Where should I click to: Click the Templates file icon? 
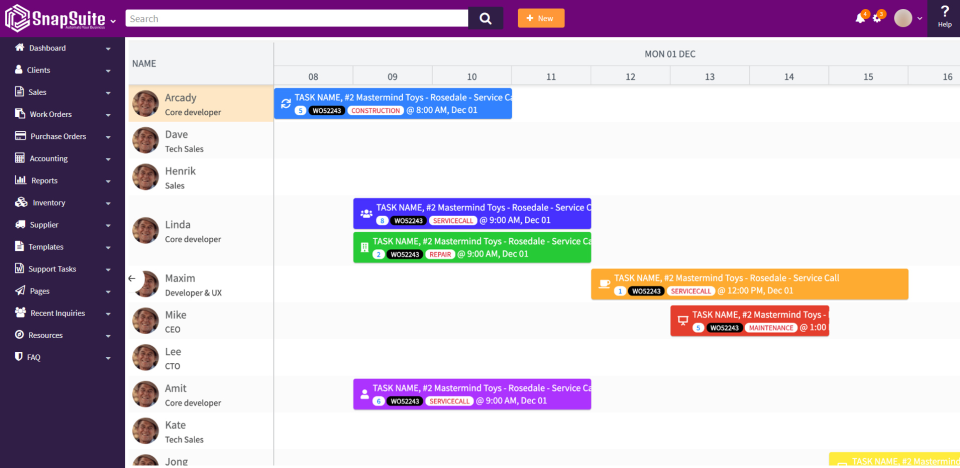tap(19, 247)
